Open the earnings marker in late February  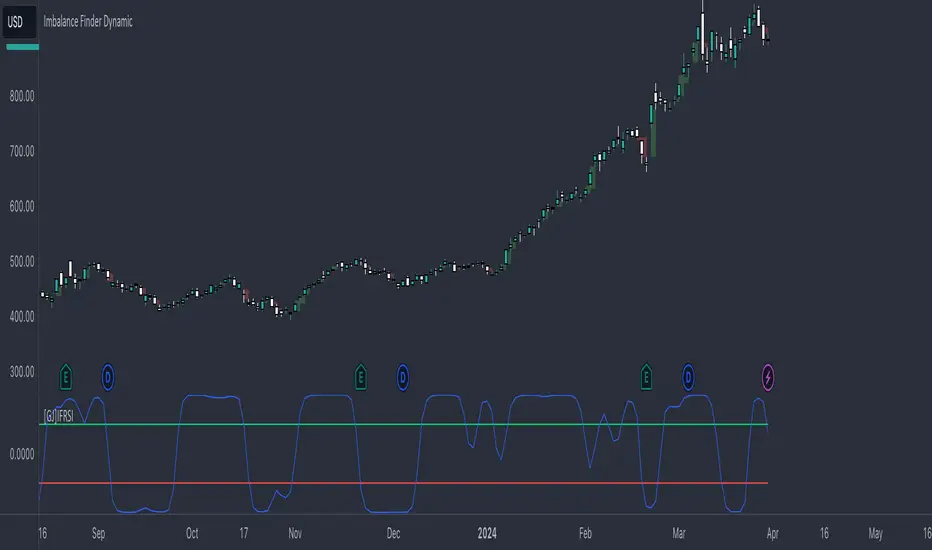point(646,377)
